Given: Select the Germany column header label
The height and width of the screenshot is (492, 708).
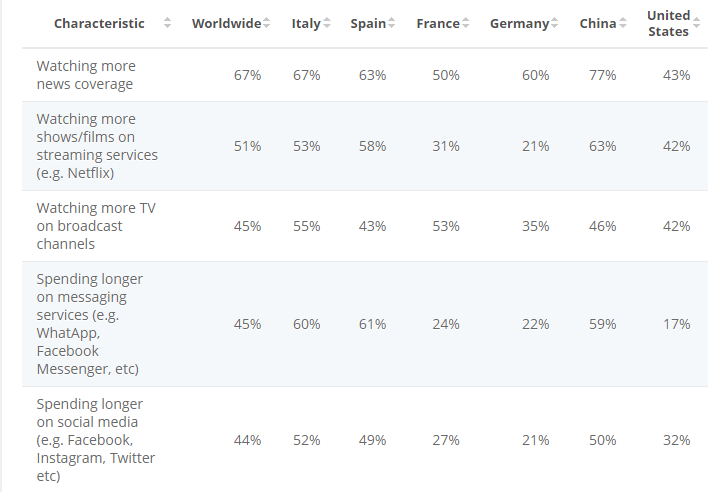Looking at the screenshot, I should pyautogui.click(x=519, y=23).
